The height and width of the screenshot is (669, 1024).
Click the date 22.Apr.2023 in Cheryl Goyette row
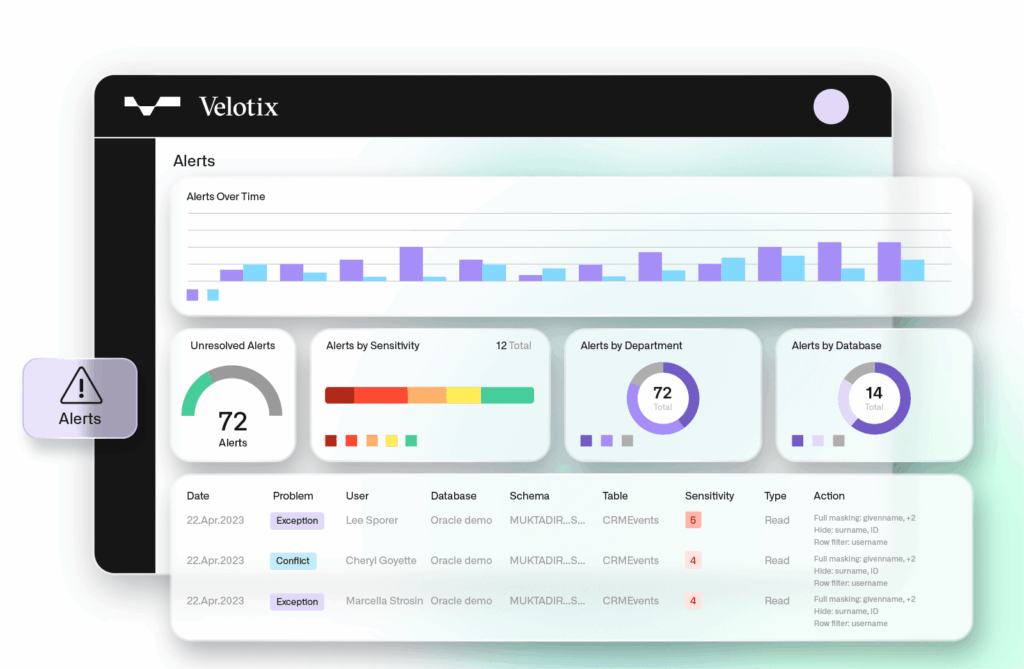[x=215, y=561]
